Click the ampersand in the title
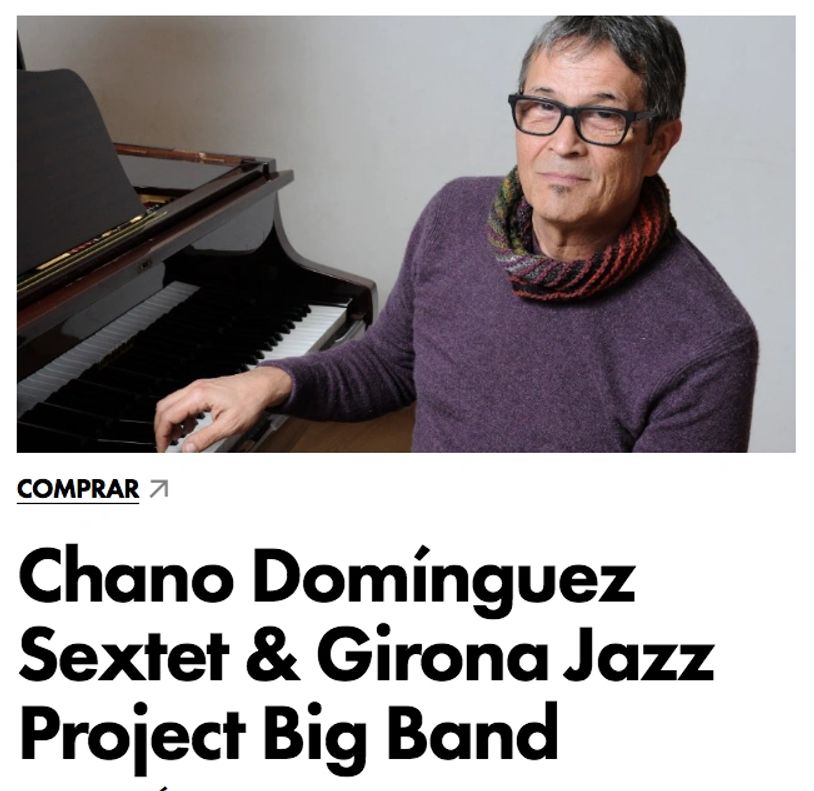This screenshot has width=814, height=791. 272,655
